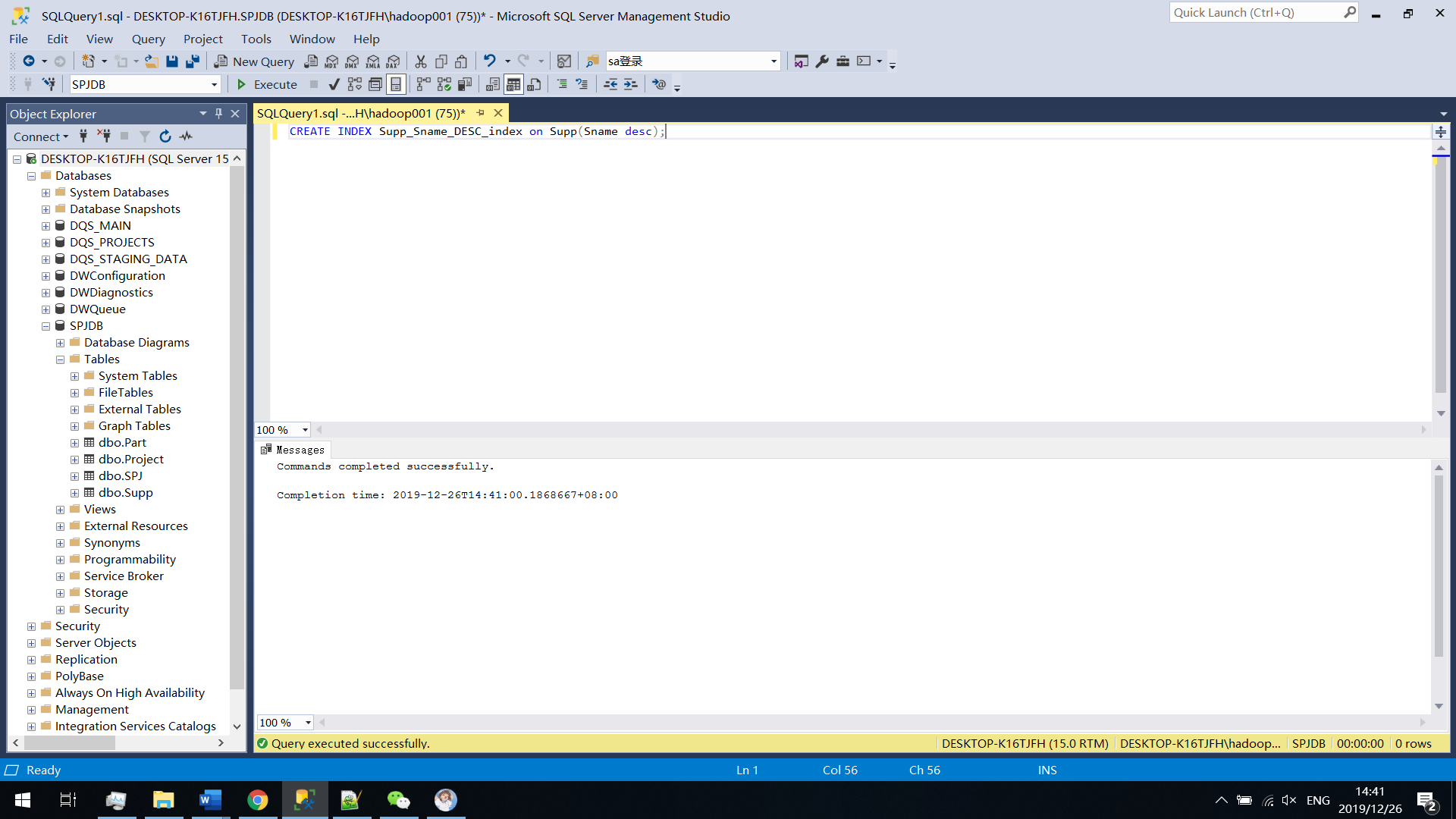The width and height of the screenshot is (1456, 819).
Task: Click the Undo arrow icon
Action: (x=489, y=61)
